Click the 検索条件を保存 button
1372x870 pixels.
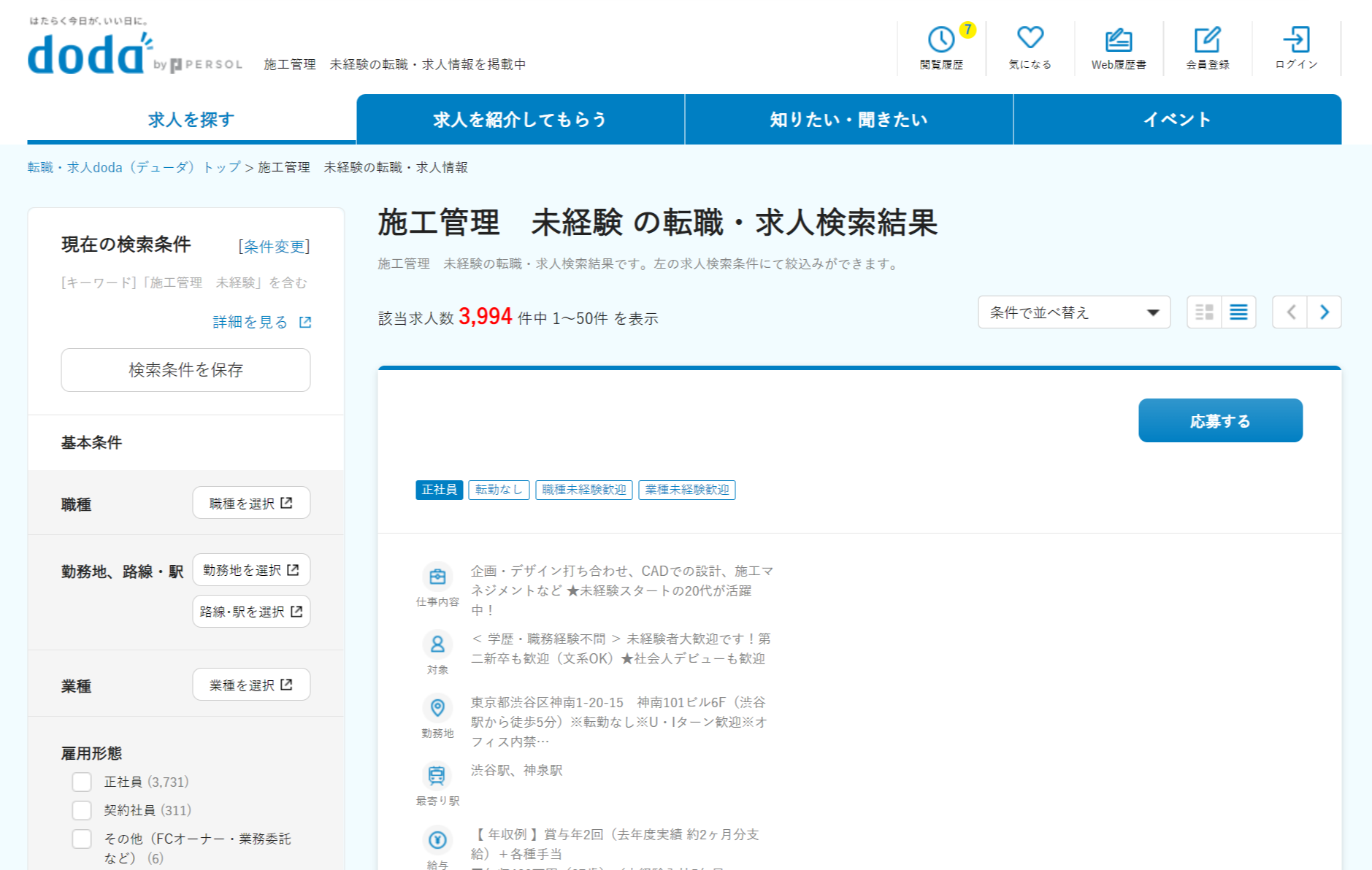[185, 370]
